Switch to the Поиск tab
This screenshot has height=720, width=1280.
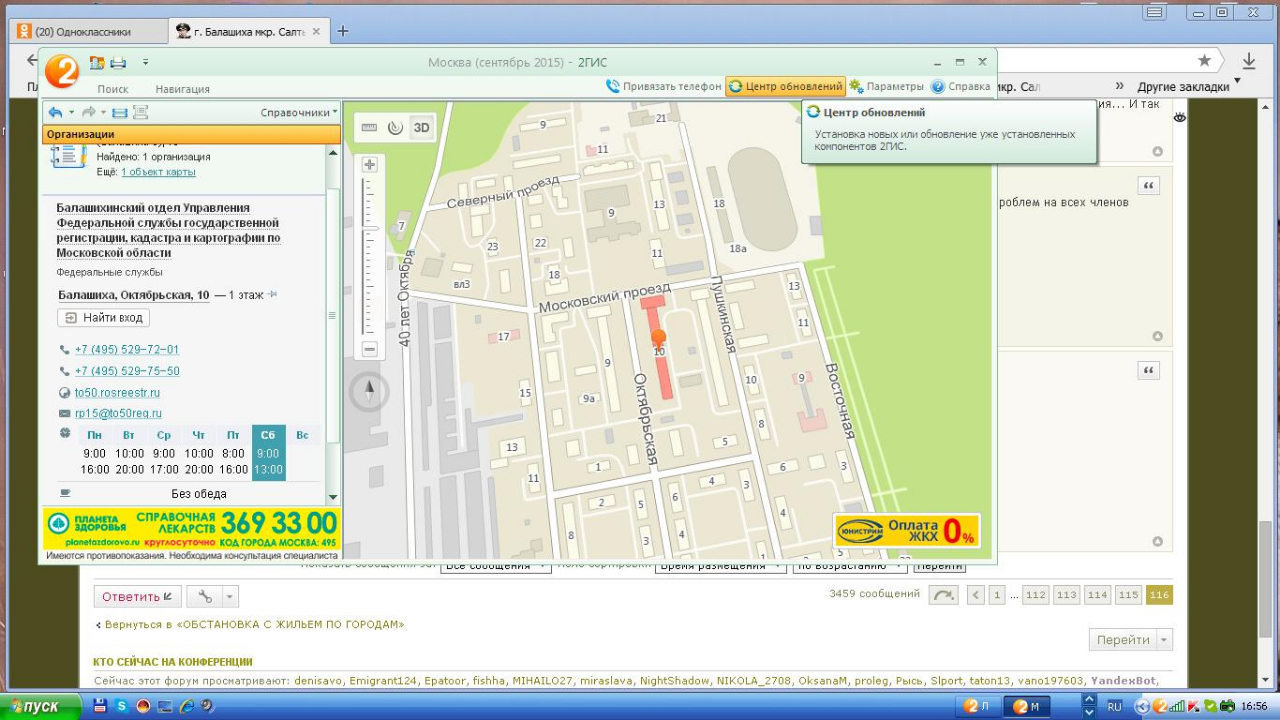[113, 89]
